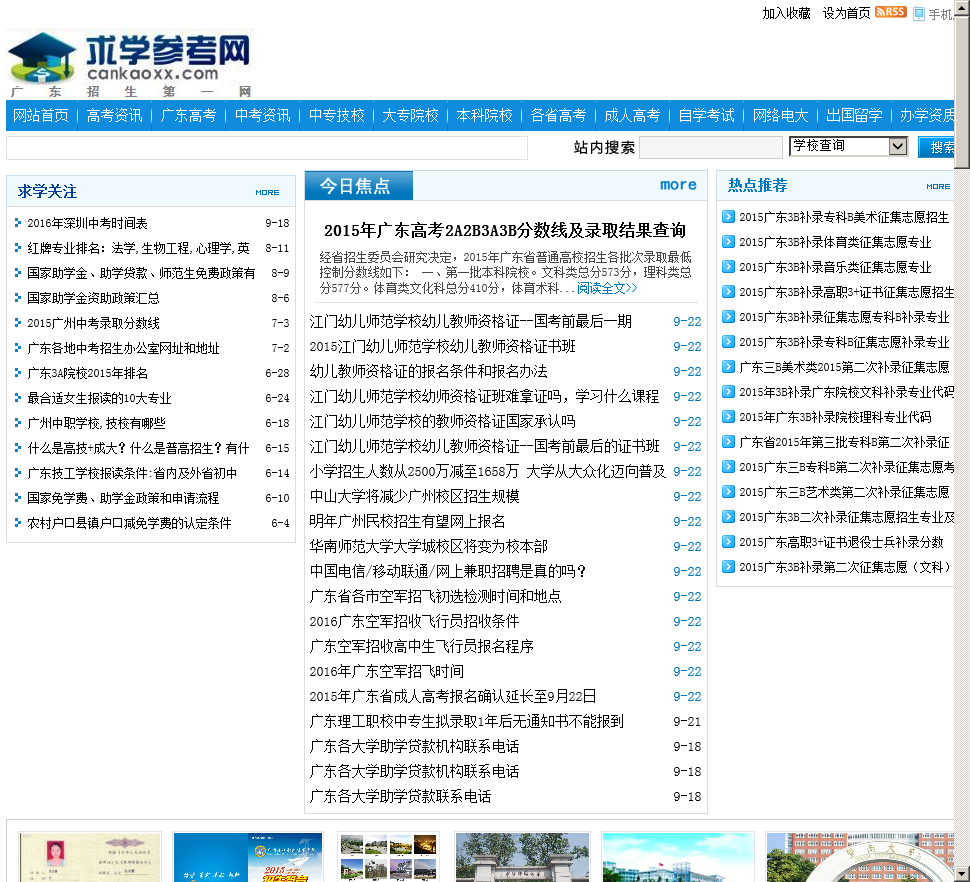Open article 华南师范大学大学城校区将变为校本部

tap(429, 546)
